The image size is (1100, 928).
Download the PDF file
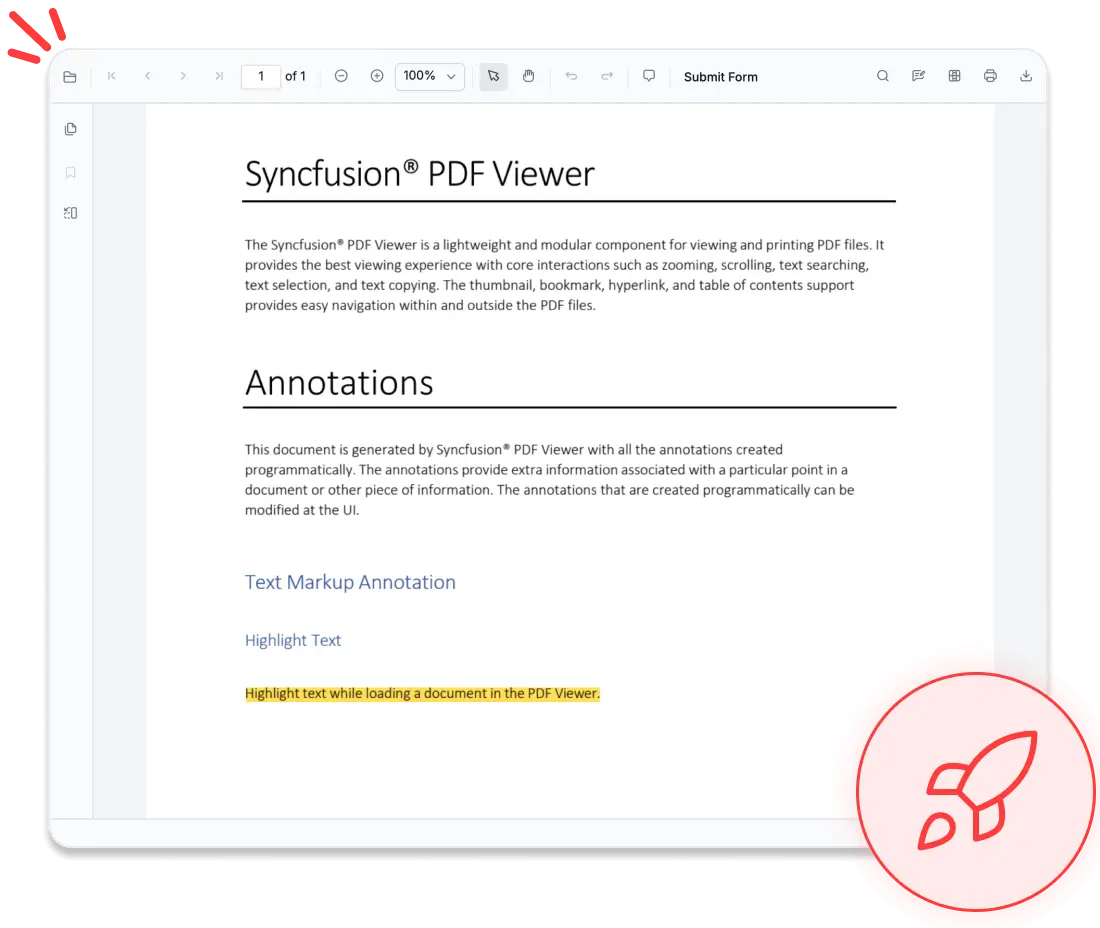tap(1026, 76)
